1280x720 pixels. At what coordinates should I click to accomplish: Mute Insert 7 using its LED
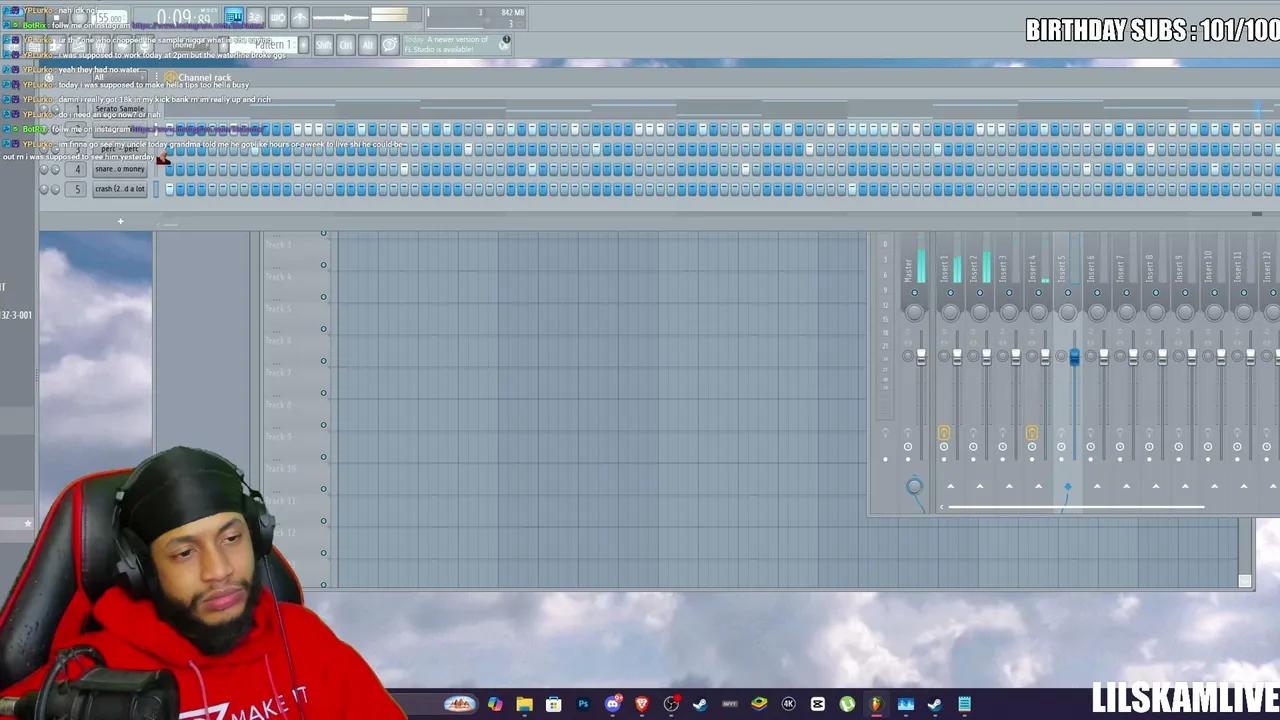tap(1127, 292)
